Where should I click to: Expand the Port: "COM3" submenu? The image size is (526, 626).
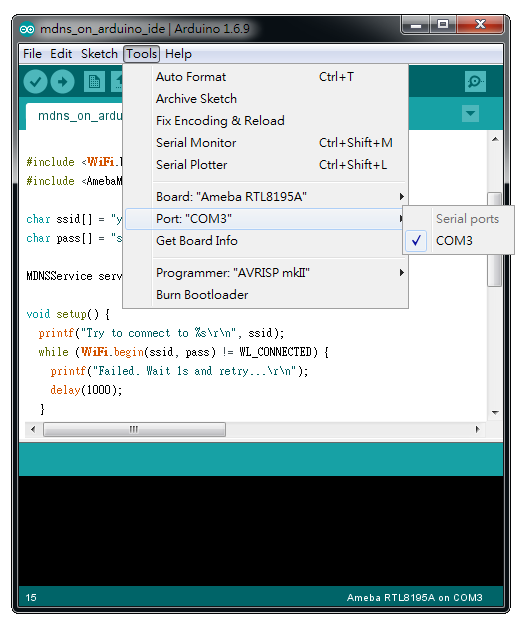[266, 219]
